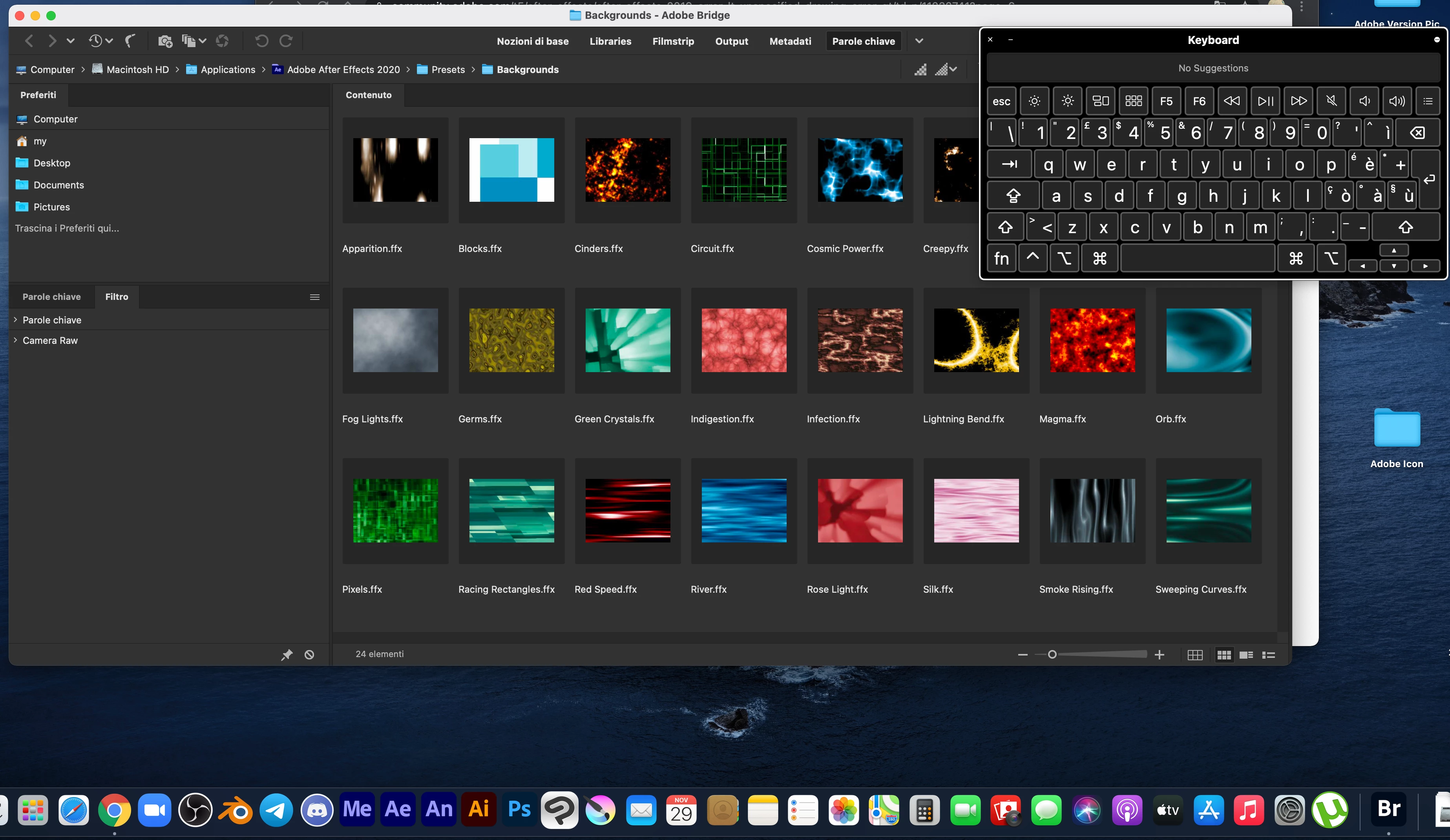
Task: Click the go back arrow
Action: (x=29, y=41)
